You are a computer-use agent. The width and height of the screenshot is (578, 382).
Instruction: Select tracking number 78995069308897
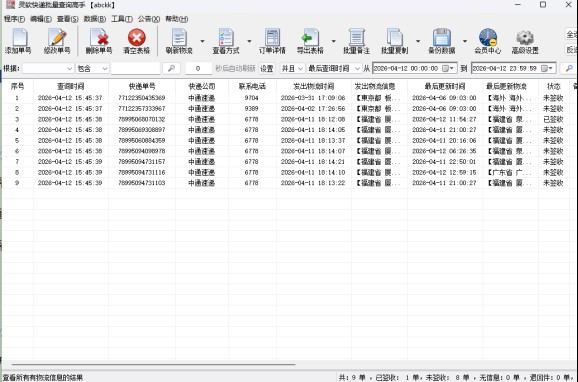(142, 130)
